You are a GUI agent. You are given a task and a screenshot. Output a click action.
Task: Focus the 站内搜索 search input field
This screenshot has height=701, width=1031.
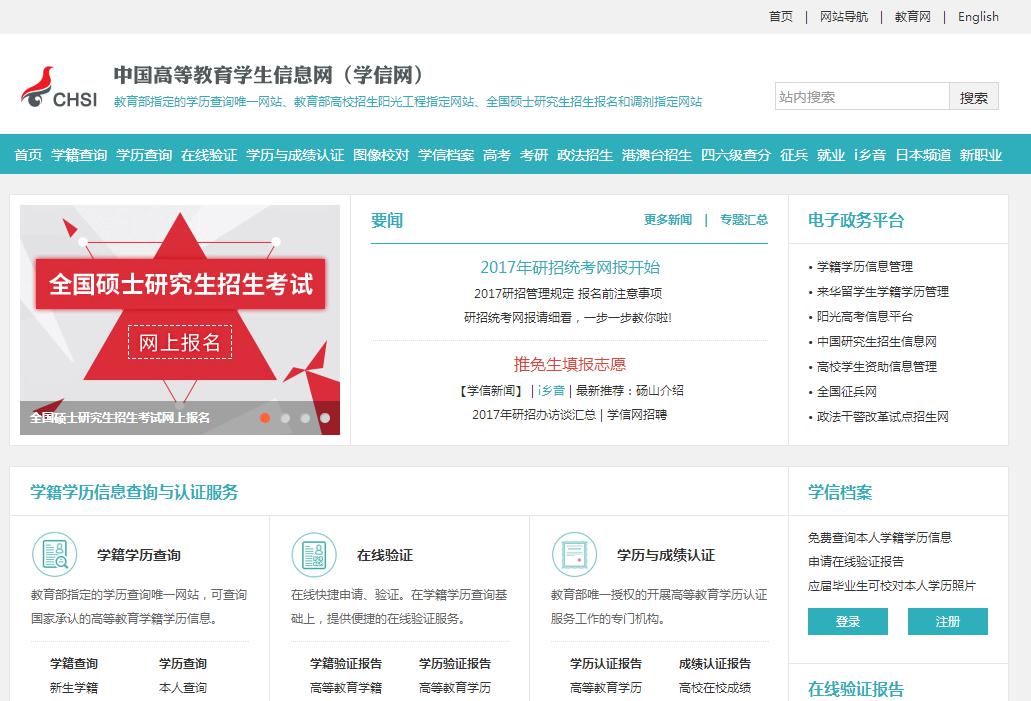(861, 97)
